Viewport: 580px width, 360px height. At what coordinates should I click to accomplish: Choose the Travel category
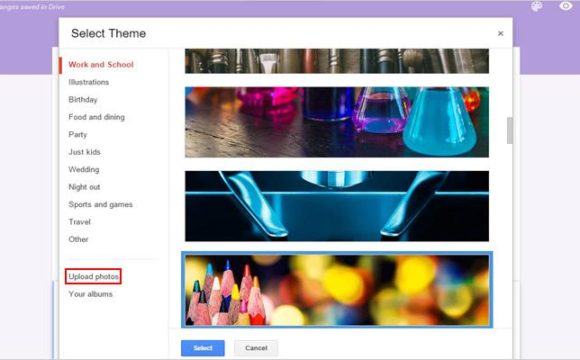[x=79, y=222]
